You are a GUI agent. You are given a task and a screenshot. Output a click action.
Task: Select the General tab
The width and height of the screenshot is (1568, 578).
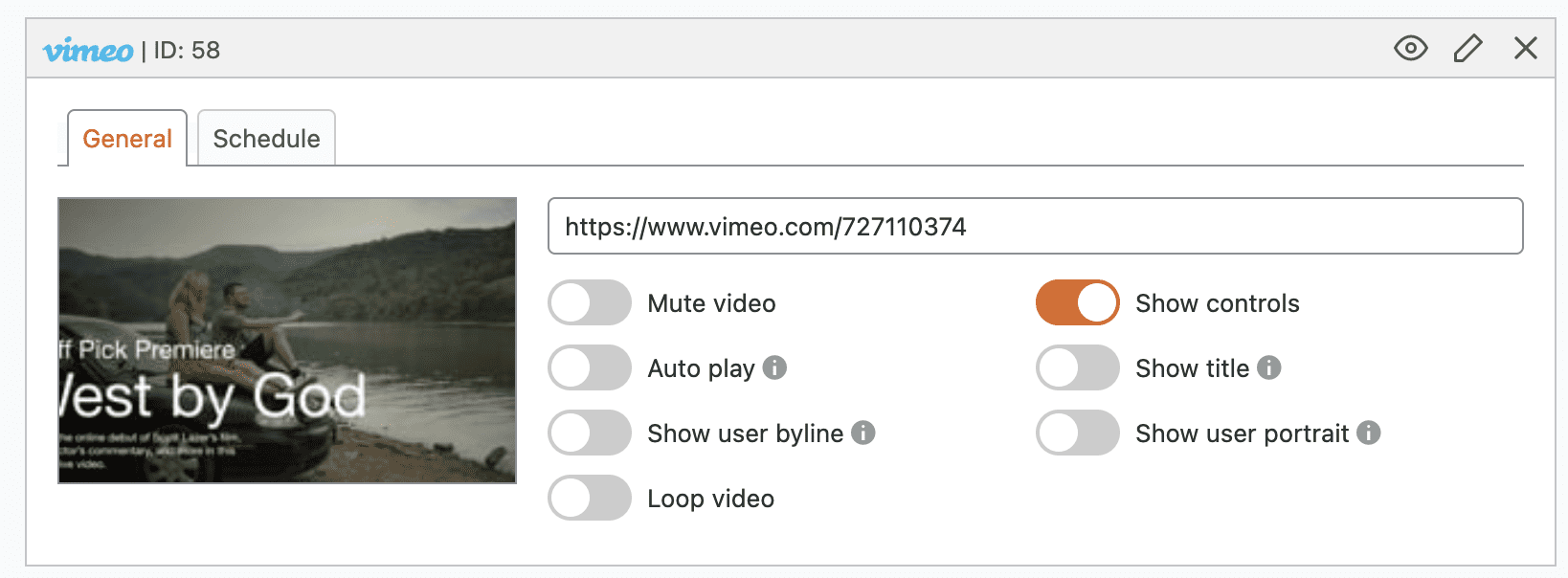coord(127,139)
